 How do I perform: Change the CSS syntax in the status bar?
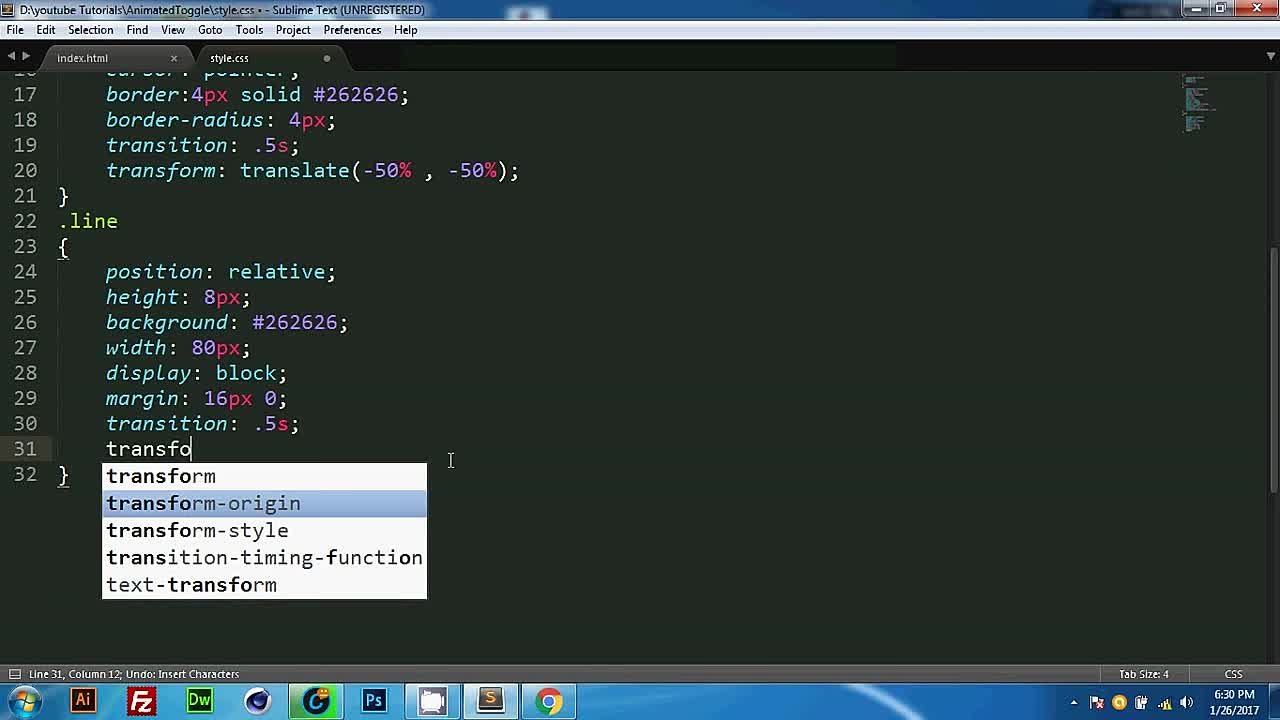pyautogui.click(x=1235, y=673)
